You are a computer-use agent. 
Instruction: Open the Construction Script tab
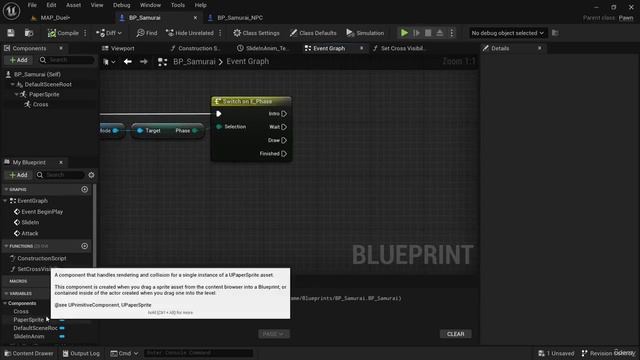tap(199, 49)
